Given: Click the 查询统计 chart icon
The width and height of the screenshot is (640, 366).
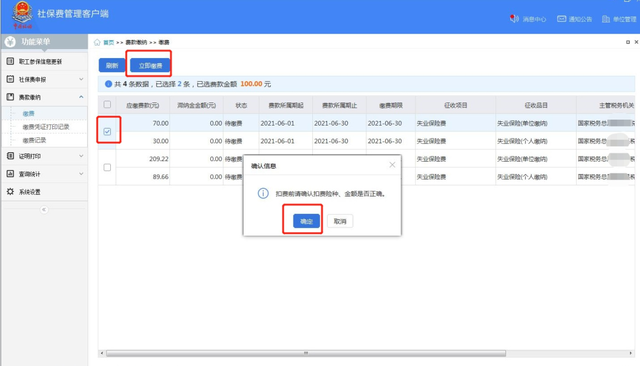Looking at the screenshot, I should coord(10,174).
